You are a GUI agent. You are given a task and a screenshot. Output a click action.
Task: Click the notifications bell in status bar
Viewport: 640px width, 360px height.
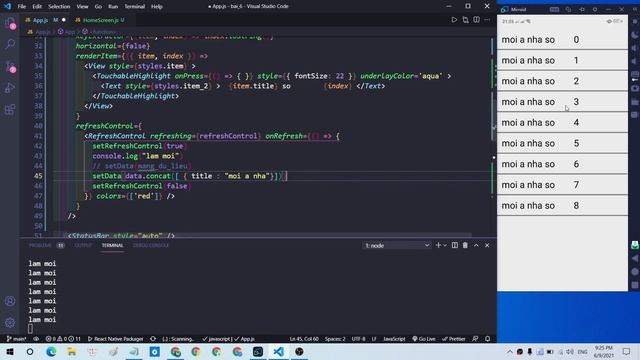click(487, 339)
